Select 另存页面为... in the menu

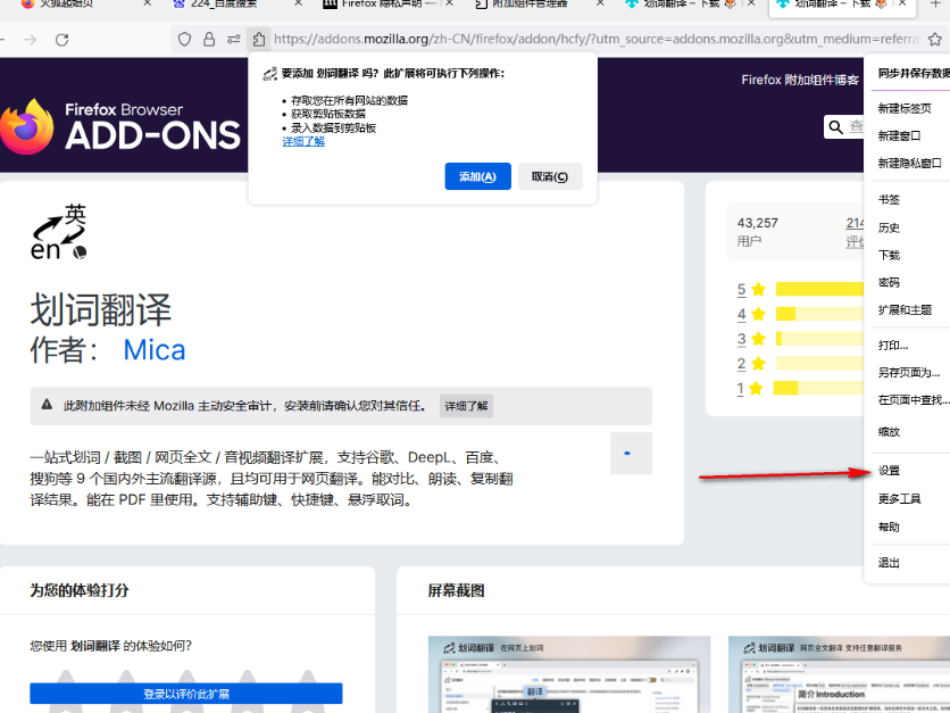(909, 373)
